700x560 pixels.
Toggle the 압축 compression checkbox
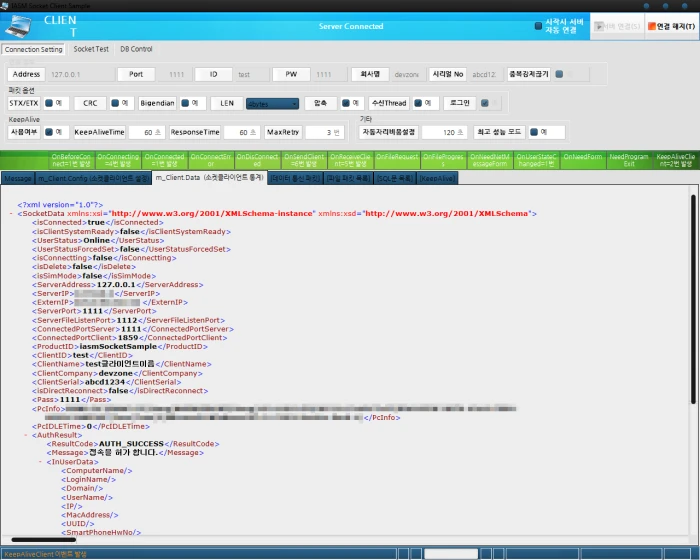(x=346, y=103)
